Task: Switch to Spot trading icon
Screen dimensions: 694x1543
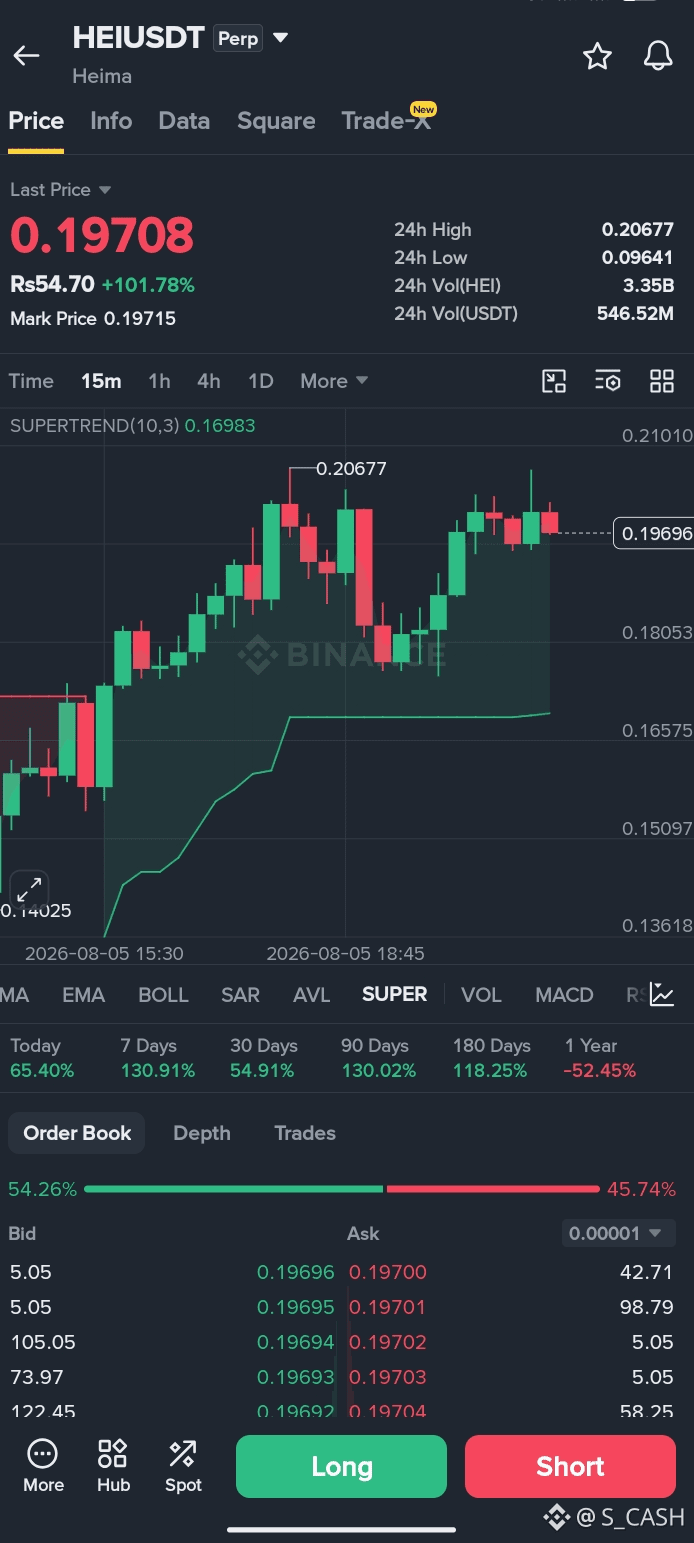Action: tap(183, 1466)
